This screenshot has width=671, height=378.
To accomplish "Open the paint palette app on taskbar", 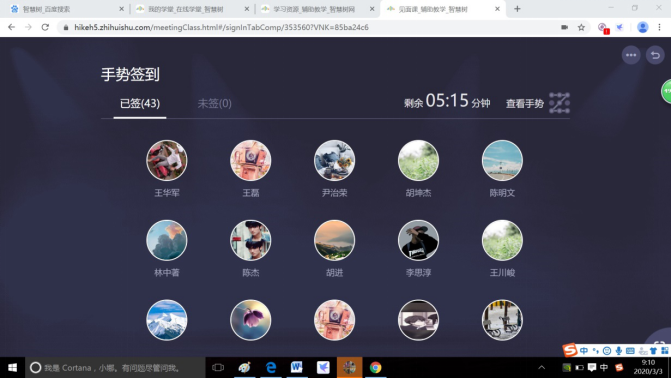I will tap(244, 368).
